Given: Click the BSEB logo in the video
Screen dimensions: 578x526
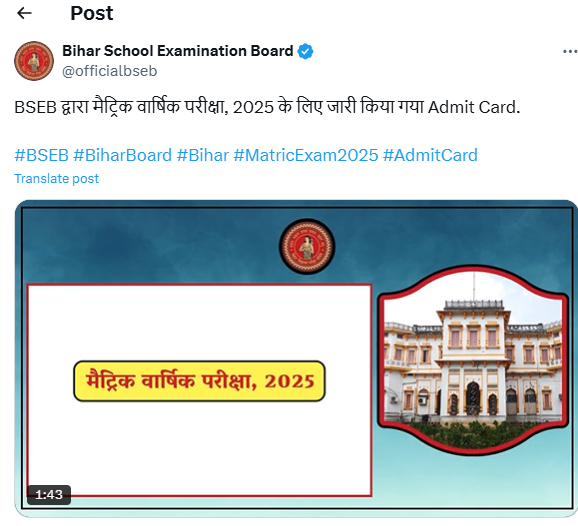Looking at the screenshot, I should tap(307, 246).
